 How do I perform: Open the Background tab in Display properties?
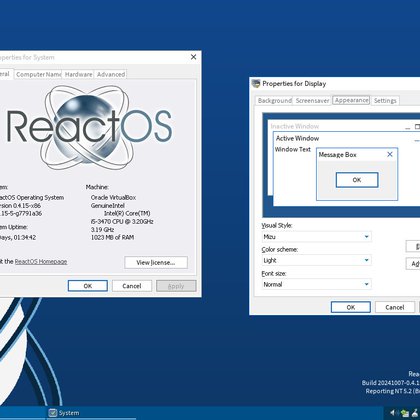coord(275,100)
